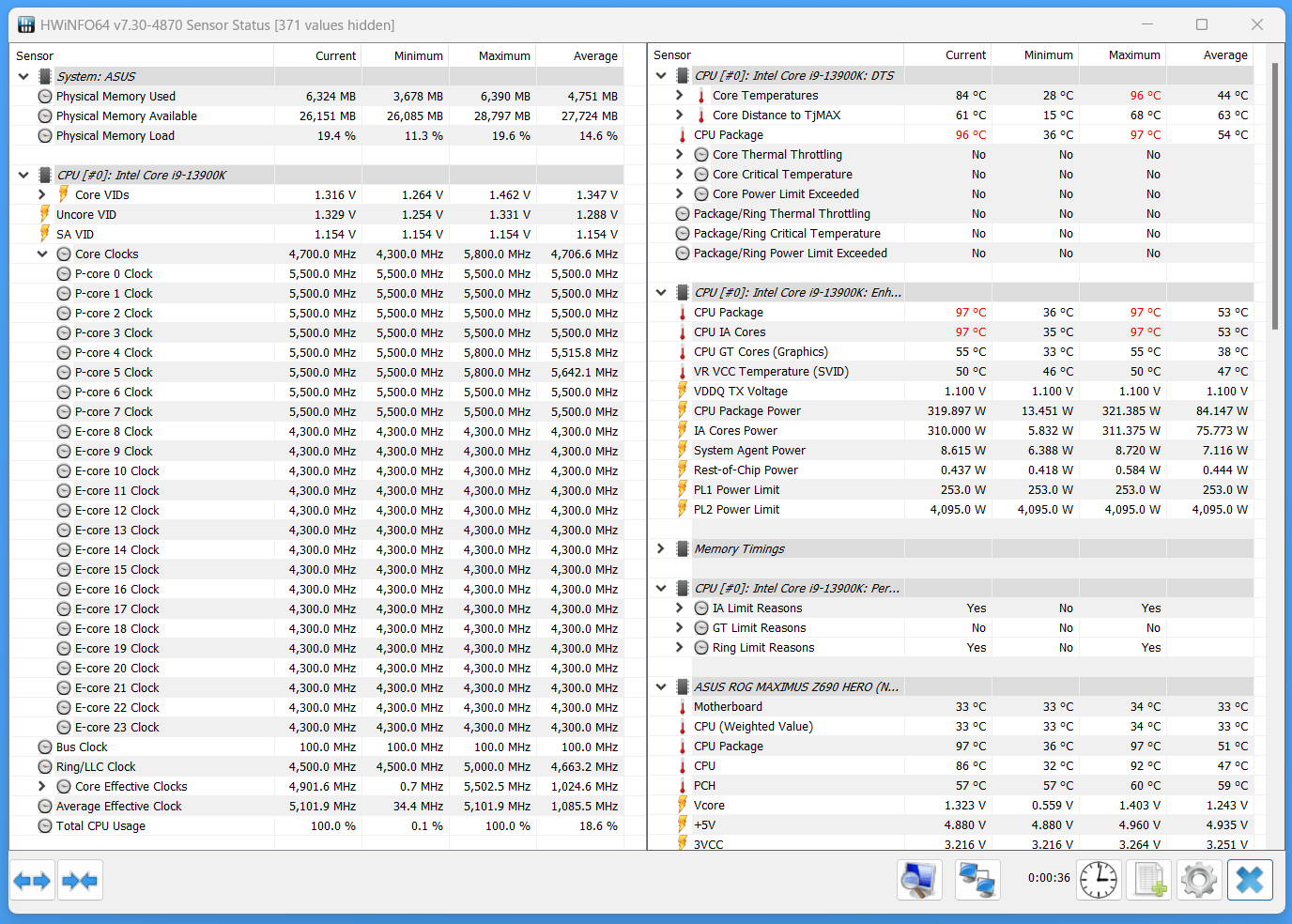Open sensor settings gear icon

[x=1199, y=881]
